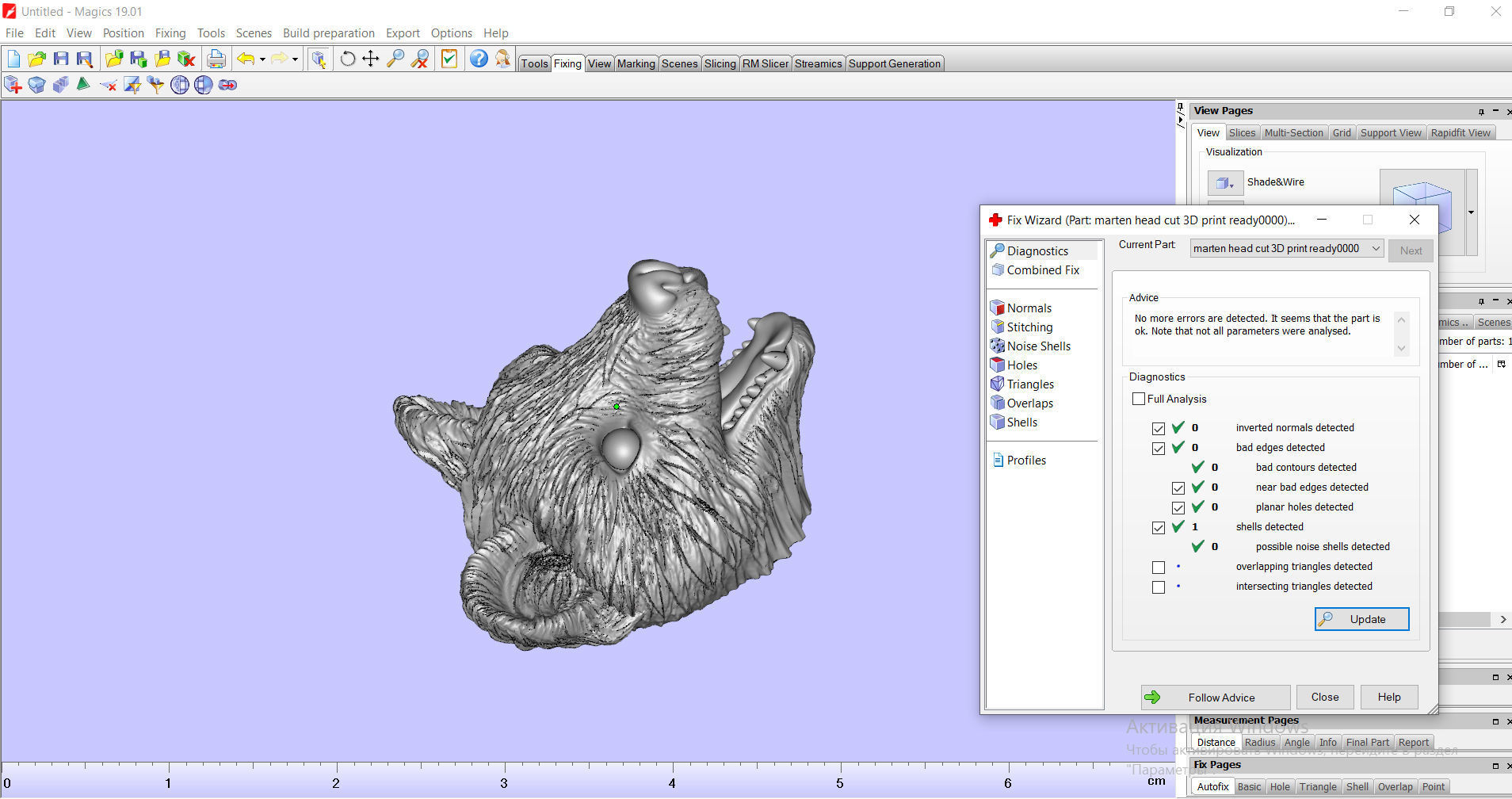This screenshot has height=799, width=1512.
Task: Click the support assistant headset icon
Action: pos(502,59)
